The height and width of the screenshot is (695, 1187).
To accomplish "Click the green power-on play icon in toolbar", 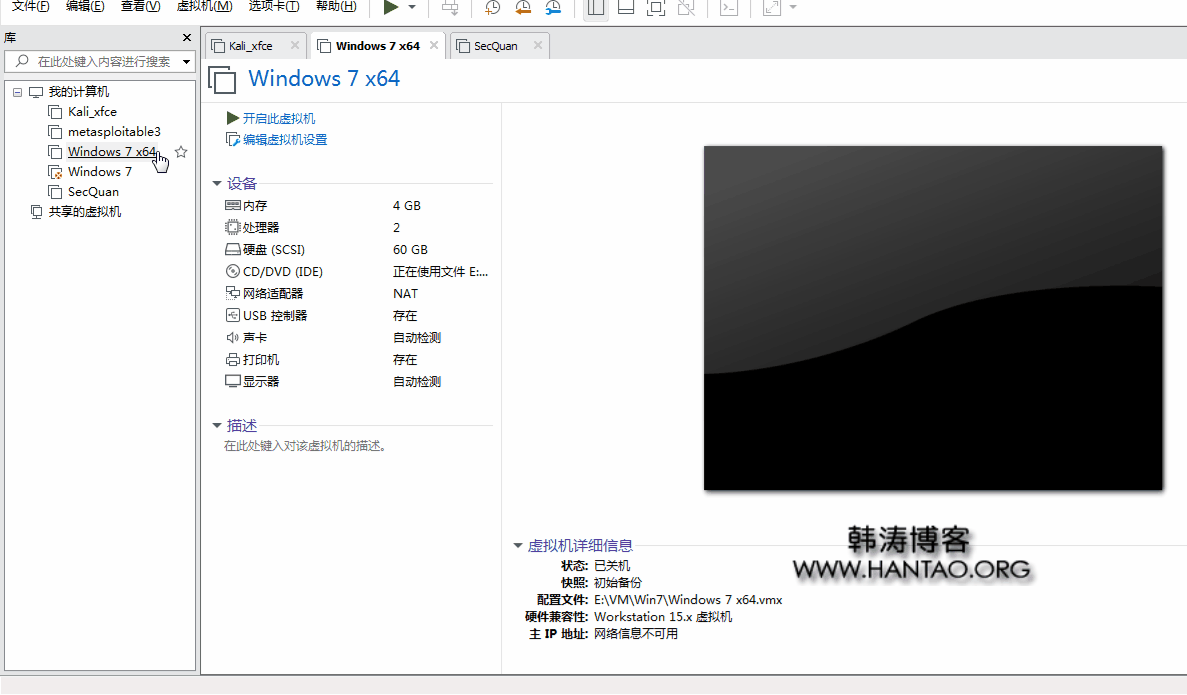I will click(x=391, y=8).
